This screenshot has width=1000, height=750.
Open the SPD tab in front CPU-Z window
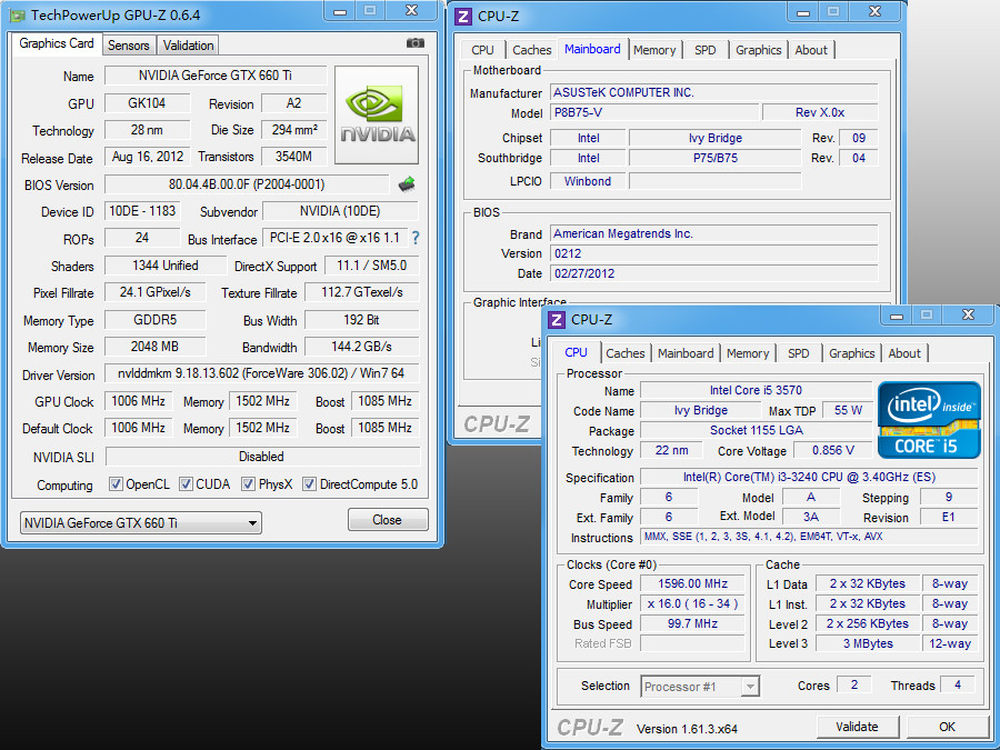click(x=798, y=353)
